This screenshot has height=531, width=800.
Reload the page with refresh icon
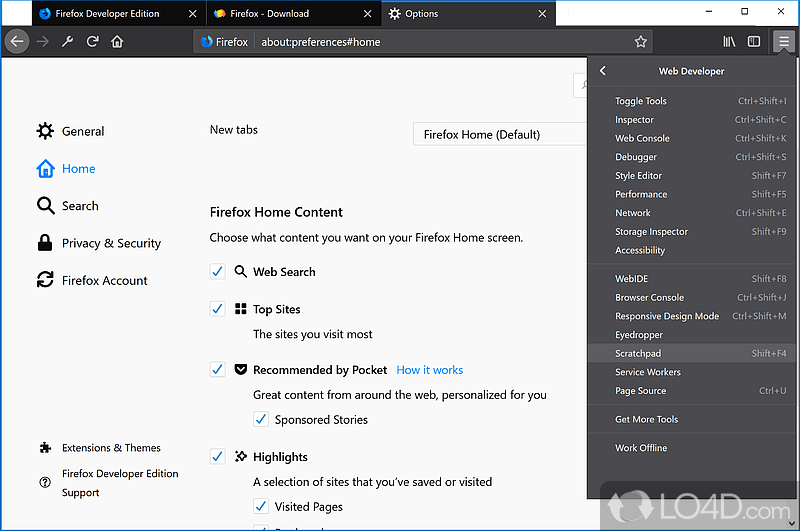(x=92, y=41)
